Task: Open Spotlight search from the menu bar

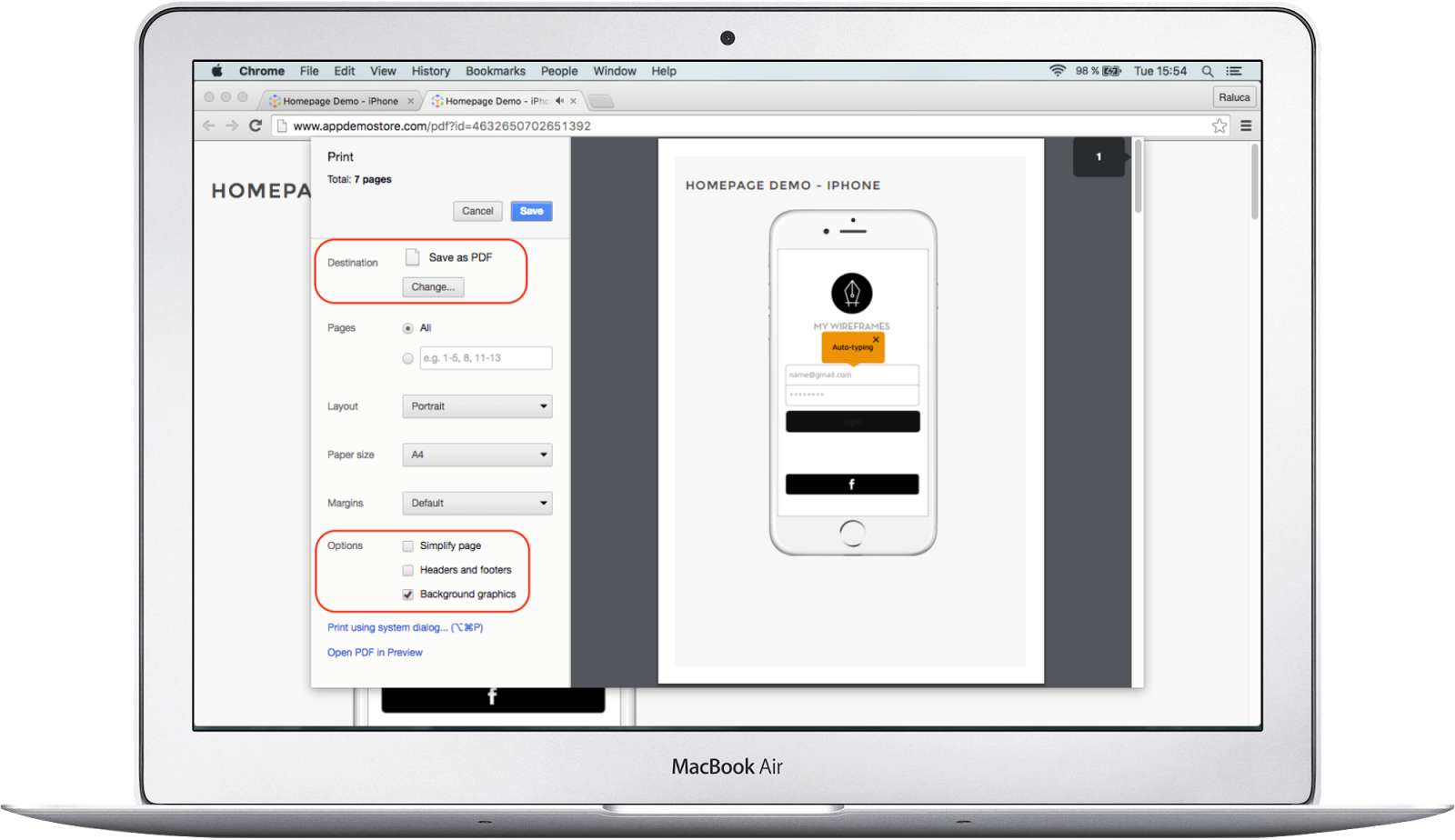Action: pyautogui.click(x=1209, y=70)
